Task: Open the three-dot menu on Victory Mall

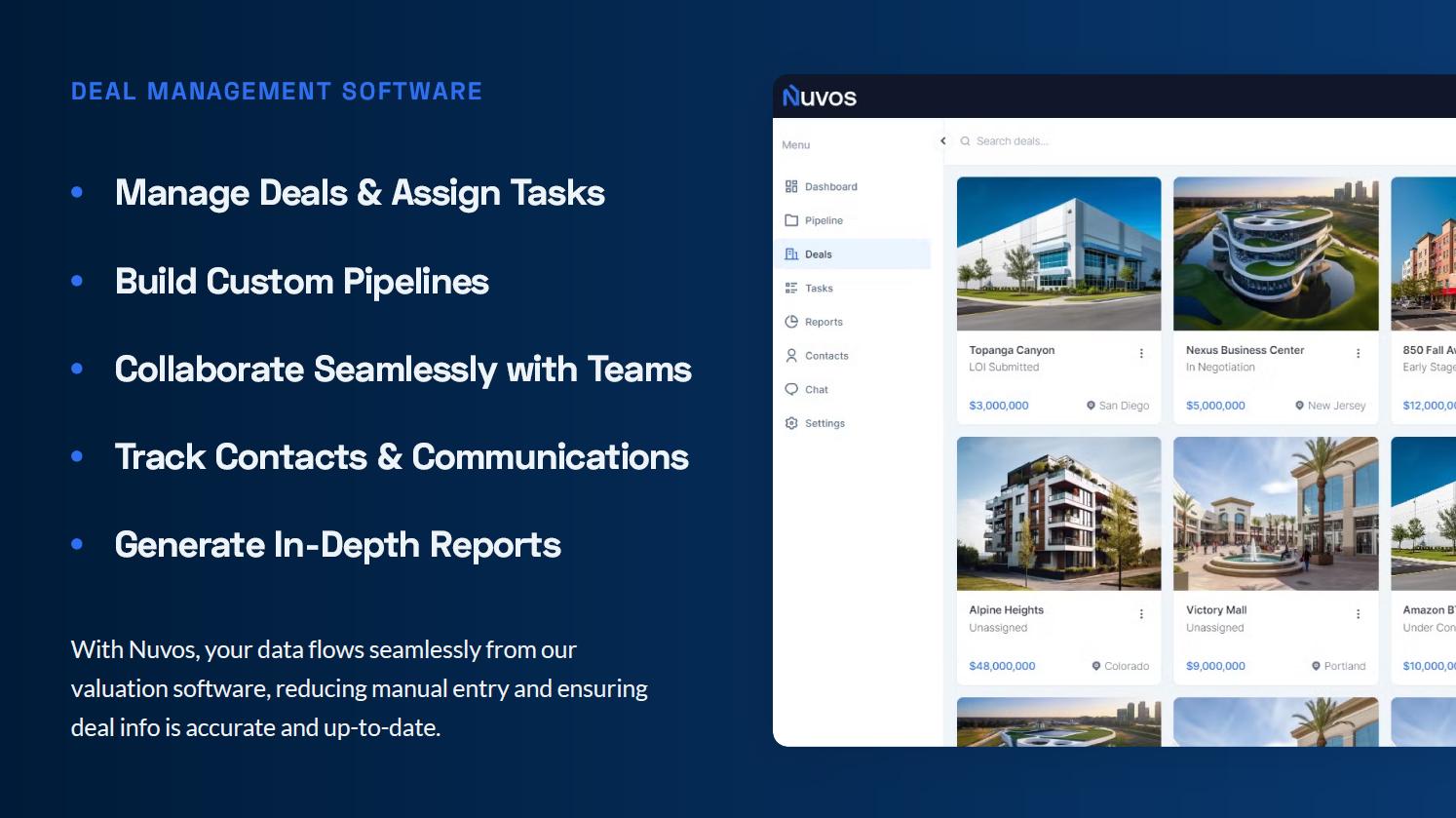Action: click(x=1358, y=614)
